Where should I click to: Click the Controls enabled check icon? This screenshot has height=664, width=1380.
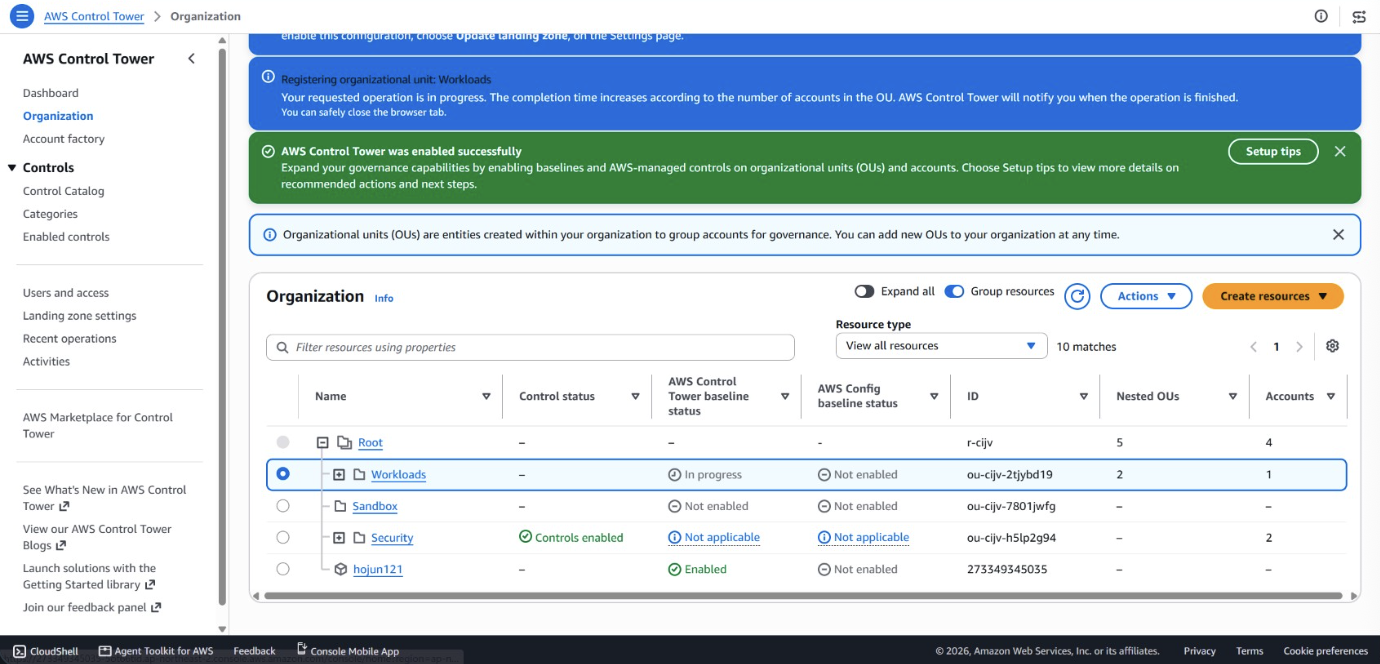click(525, 537)
